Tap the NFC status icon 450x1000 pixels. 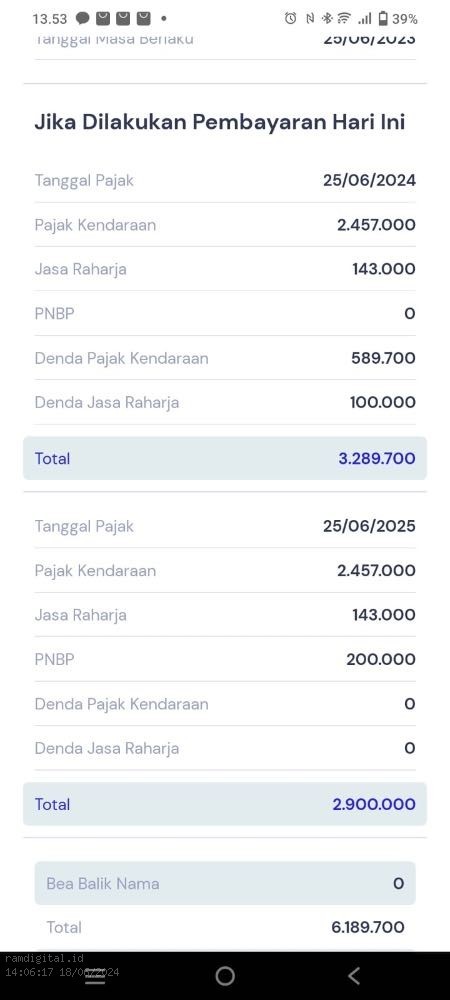click(x=310, y=18)
